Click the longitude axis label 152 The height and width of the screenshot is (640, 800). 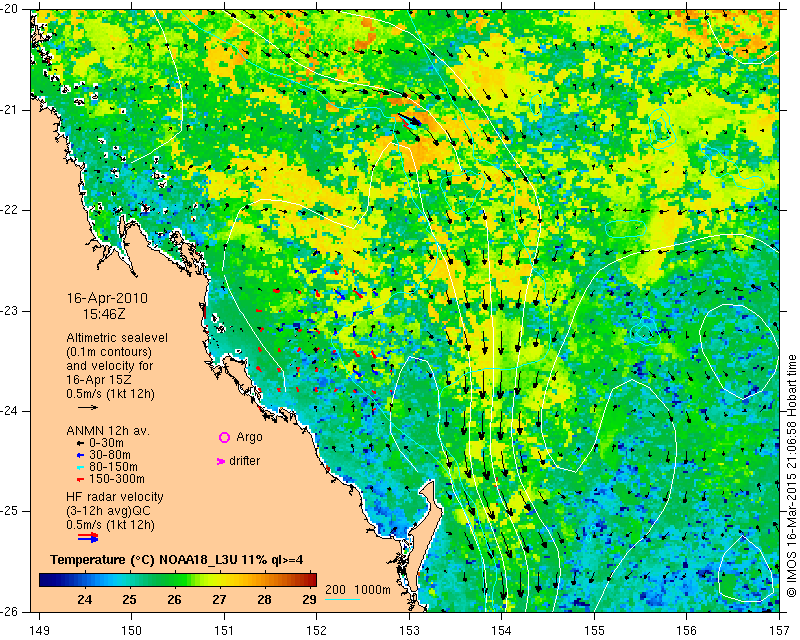pos(316,631)
